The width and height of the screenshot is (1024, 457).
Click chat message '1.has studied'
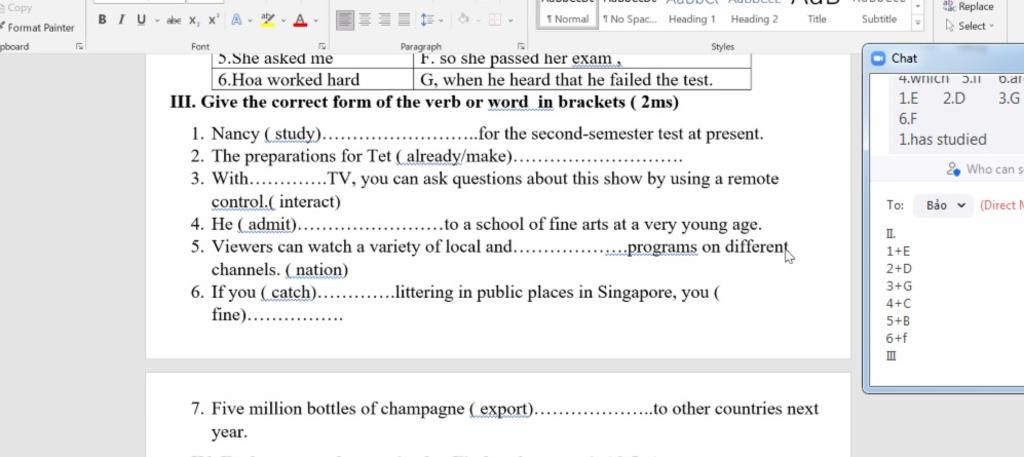[x=942, y=139]
